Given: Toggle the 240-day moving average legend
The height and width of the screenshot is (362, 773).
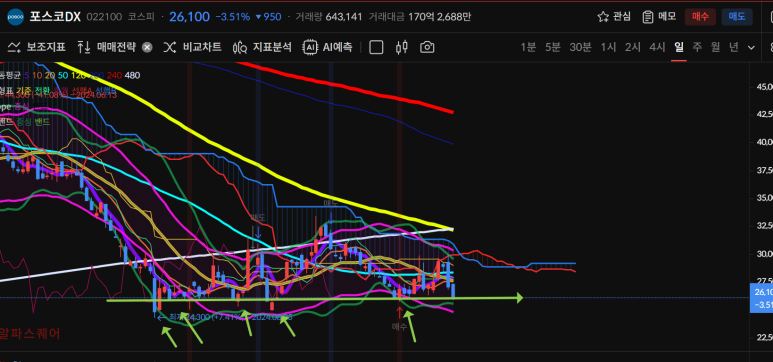Looking at the screenshot, I should tap(114, 75).
